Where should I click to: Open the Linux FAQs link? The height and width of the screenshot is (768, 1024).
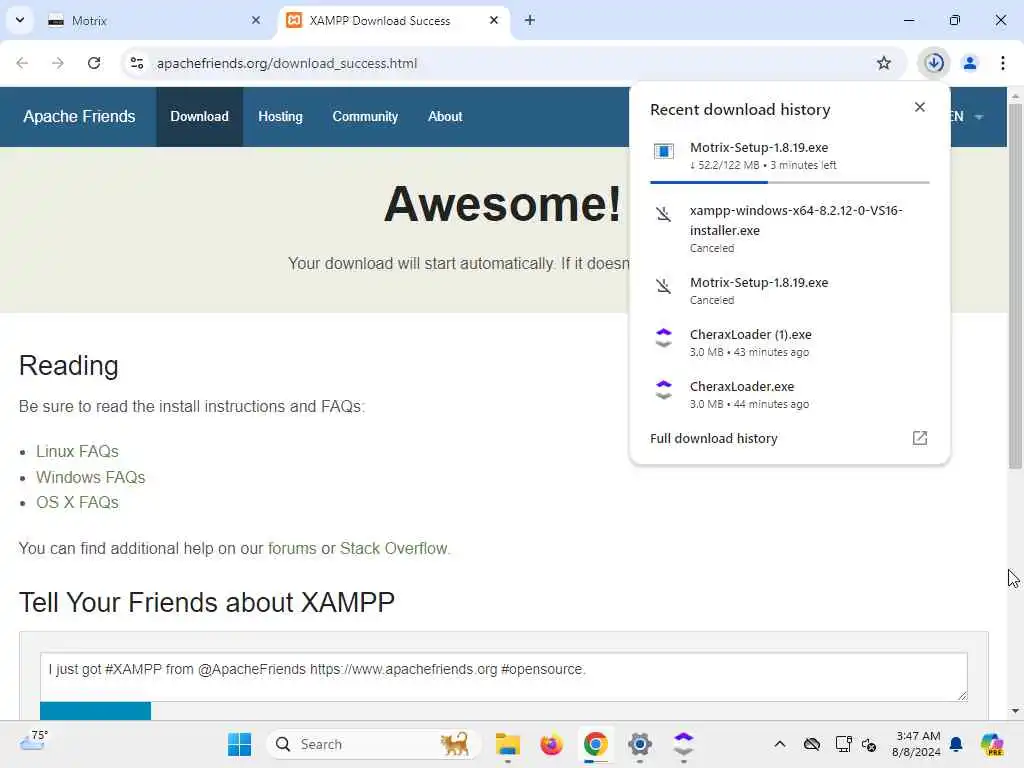coord(77,451)
